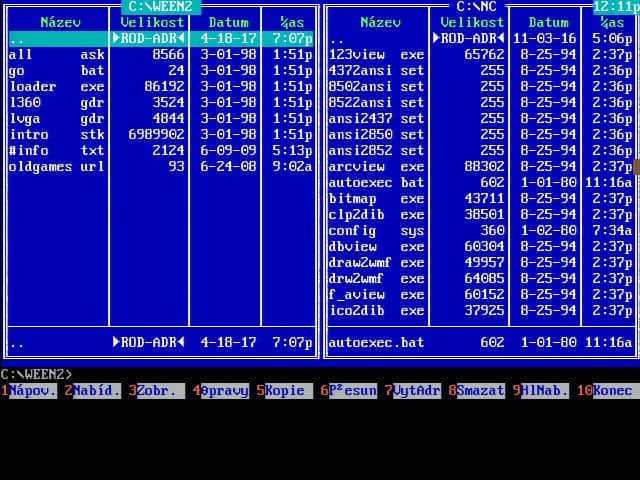Click the 5 Kopie copy function key
Viewport: 640px width, 480px height.
click(x=285, y=391)
